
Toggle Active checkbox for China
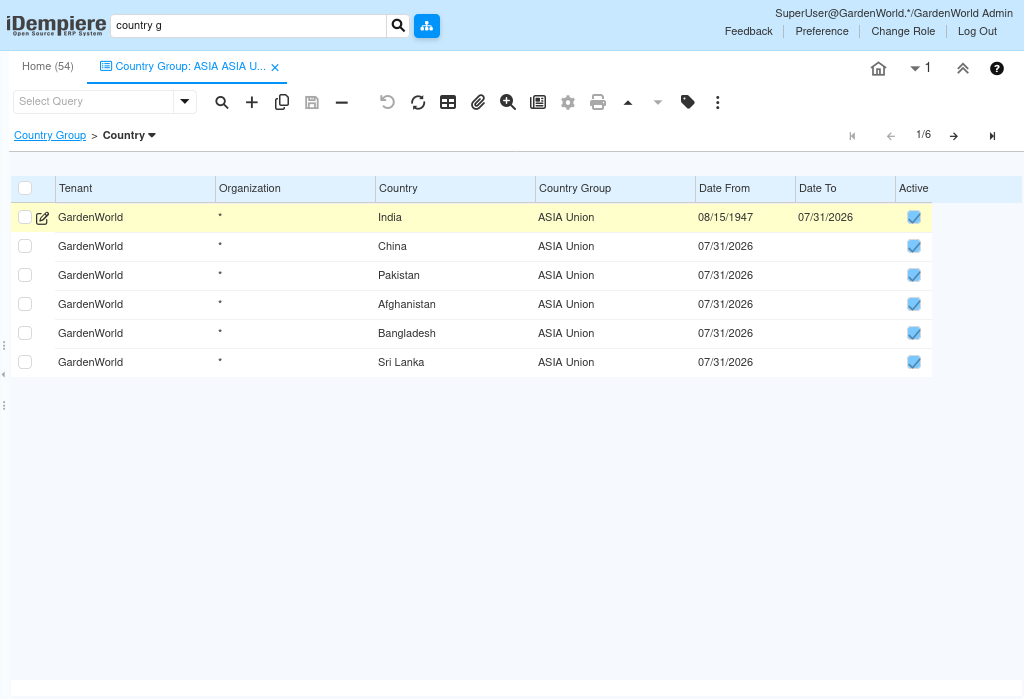click(914, 246)
